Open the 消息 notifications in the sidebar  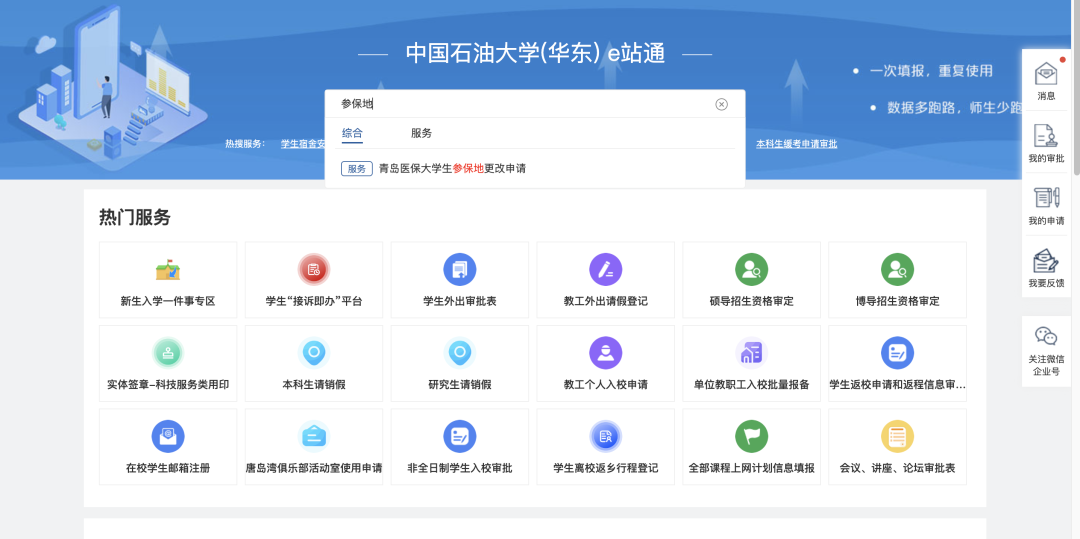(1046, 76)
